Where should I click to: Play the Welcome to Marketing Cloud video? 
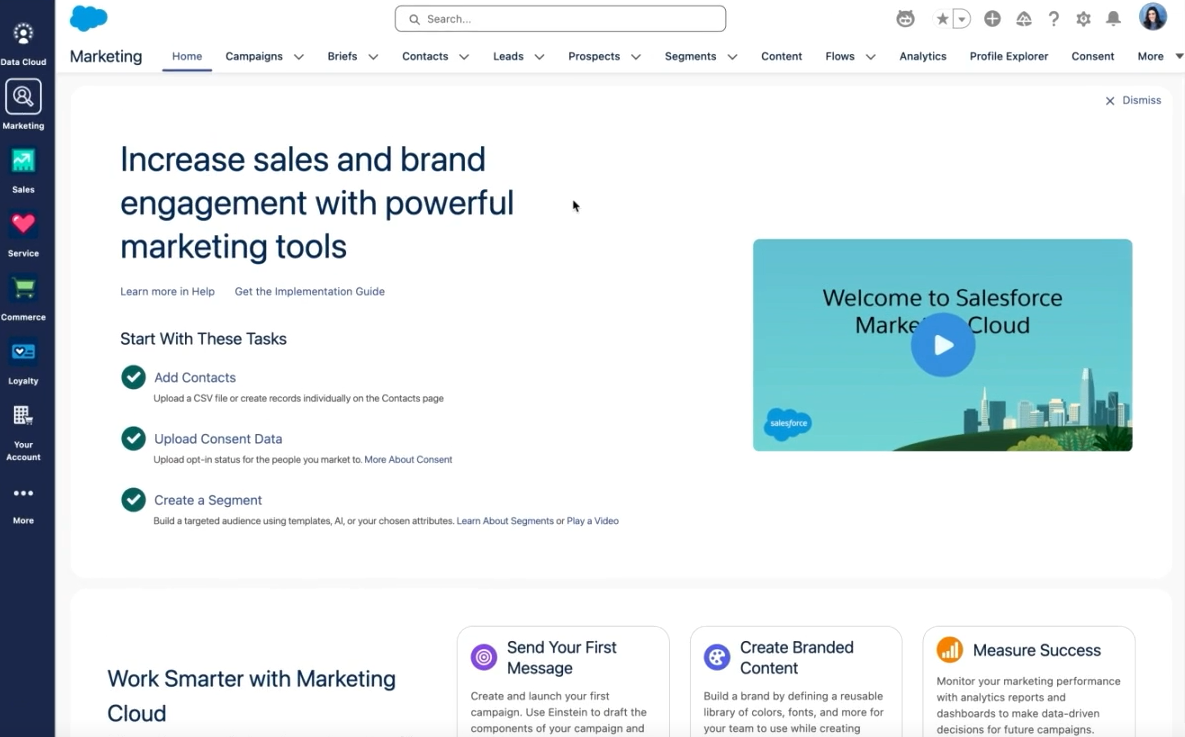pyautogui.click(x=942, y=345)
